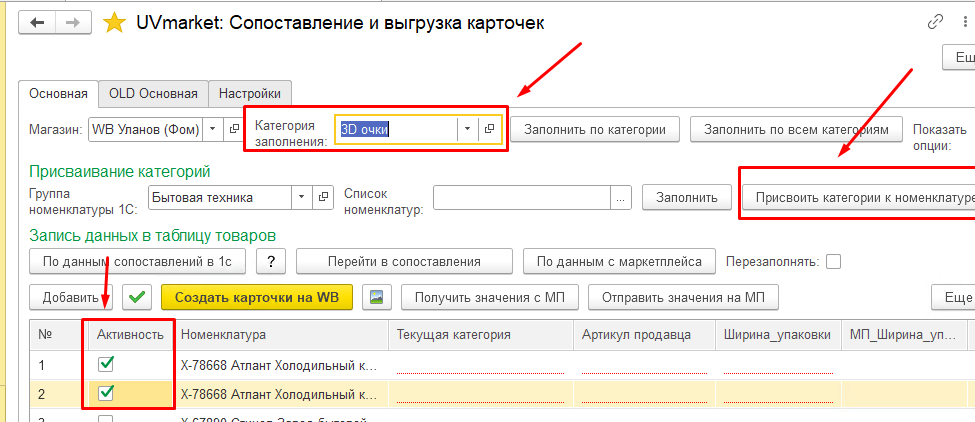Viewport: 975px width, 422px height.
Task: Click the Список номенклатур input field
Action: 523,198
